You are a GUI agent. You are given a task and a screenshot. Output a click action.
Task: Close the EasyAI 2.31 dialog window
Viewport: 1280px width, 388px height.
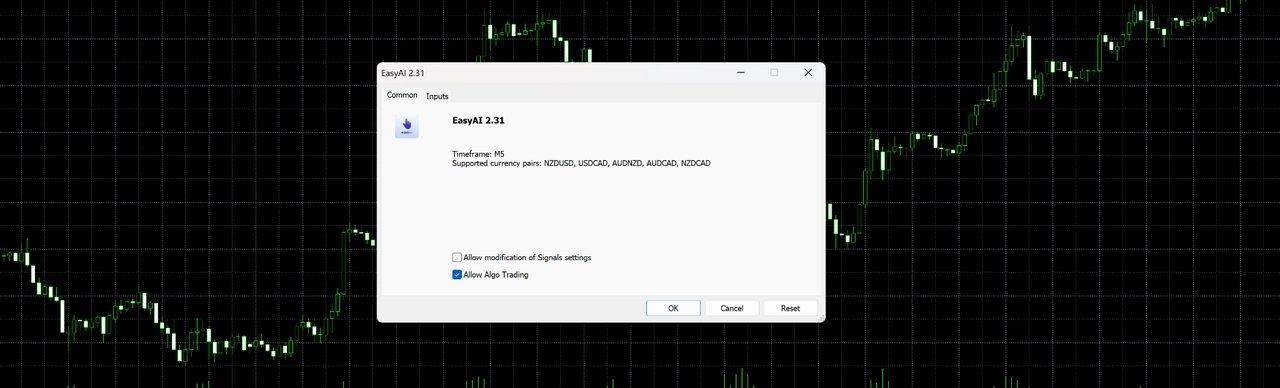[x=808, y=73]
